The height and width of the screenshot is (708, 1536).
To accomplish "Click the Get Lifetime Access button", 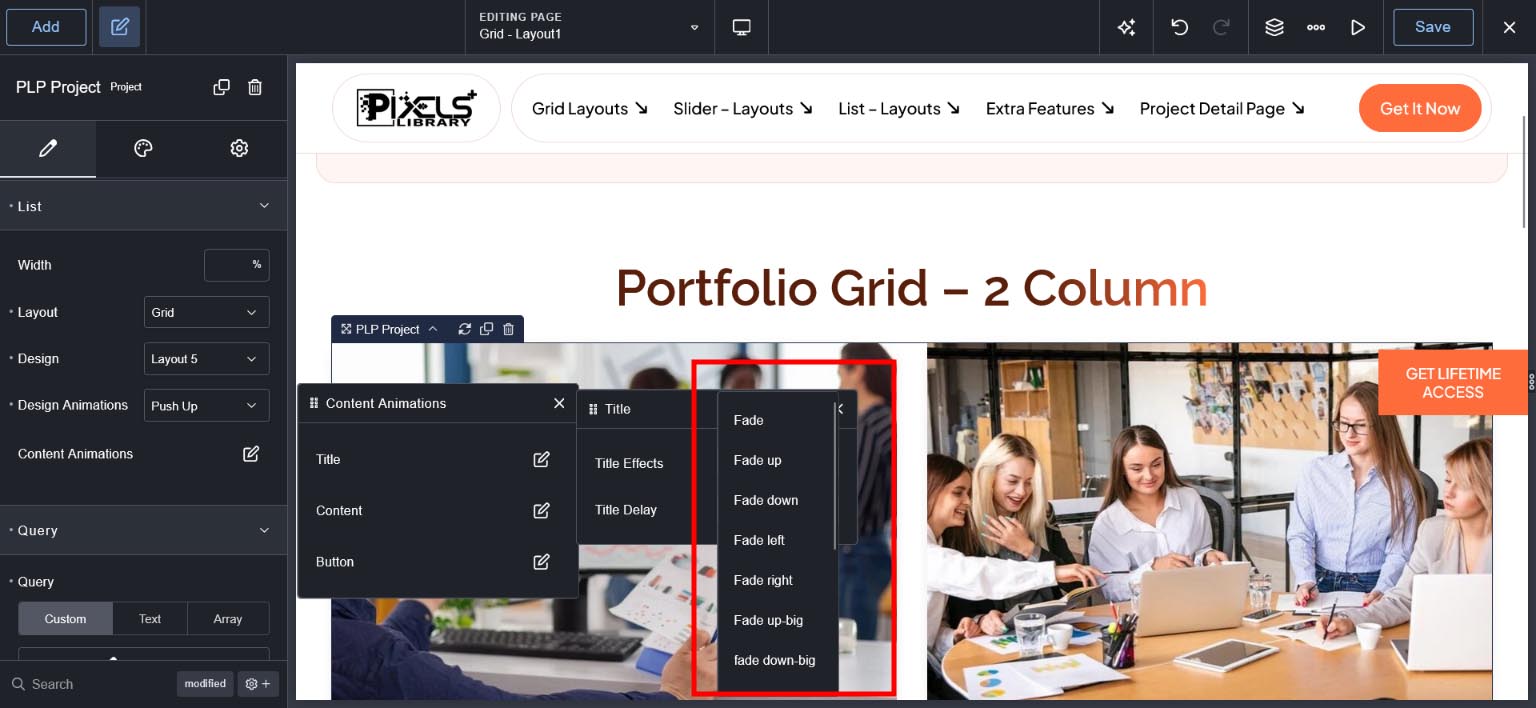I will pyautogui.click(x=1453, y=383).
